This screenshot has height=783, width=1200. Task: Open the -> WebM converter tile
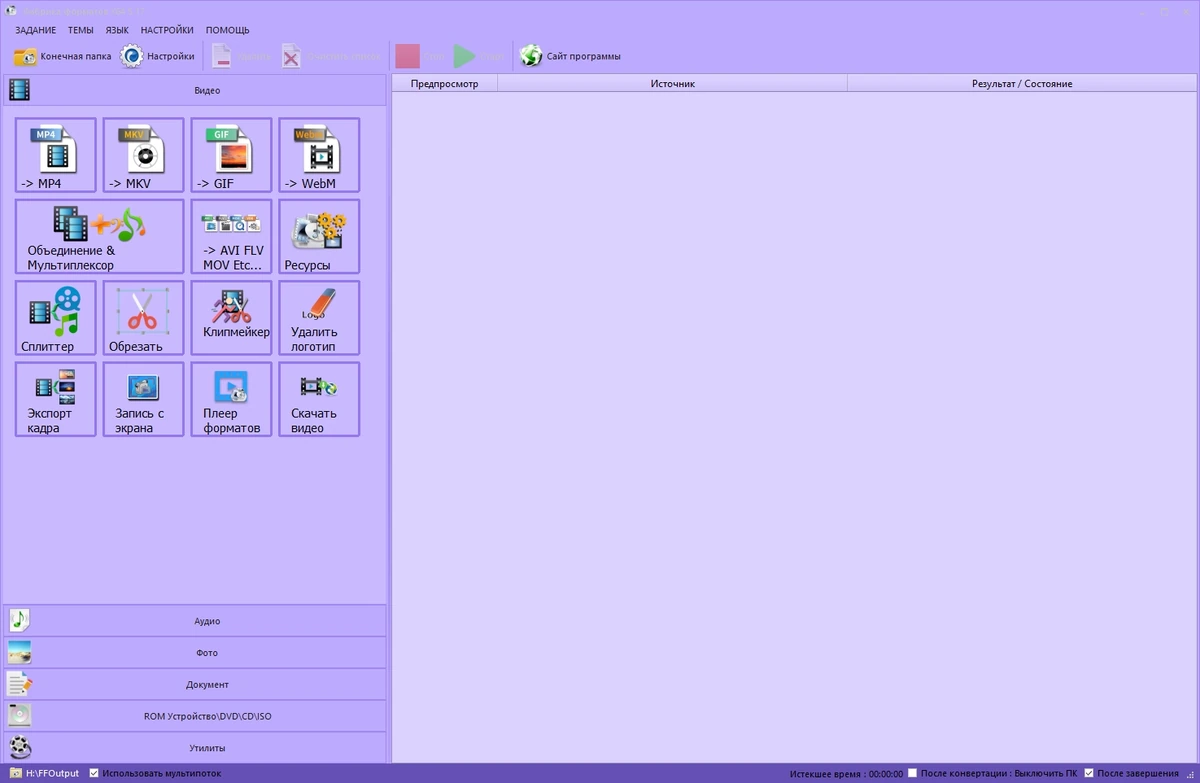coord(319,155)
